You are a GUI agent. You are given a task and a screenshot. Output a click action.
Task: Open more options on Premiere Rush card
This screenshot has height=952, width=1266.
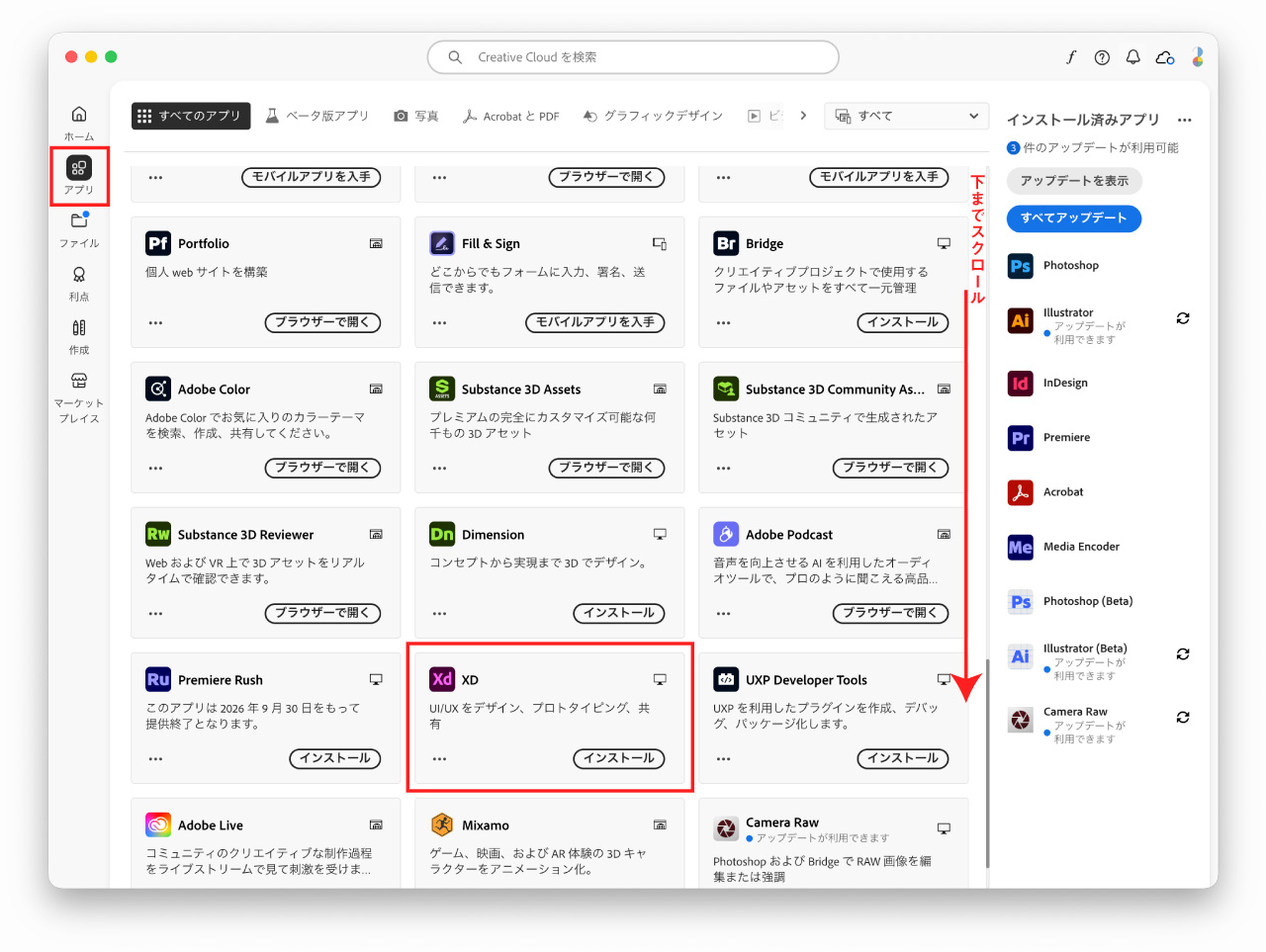click(155, 758)
